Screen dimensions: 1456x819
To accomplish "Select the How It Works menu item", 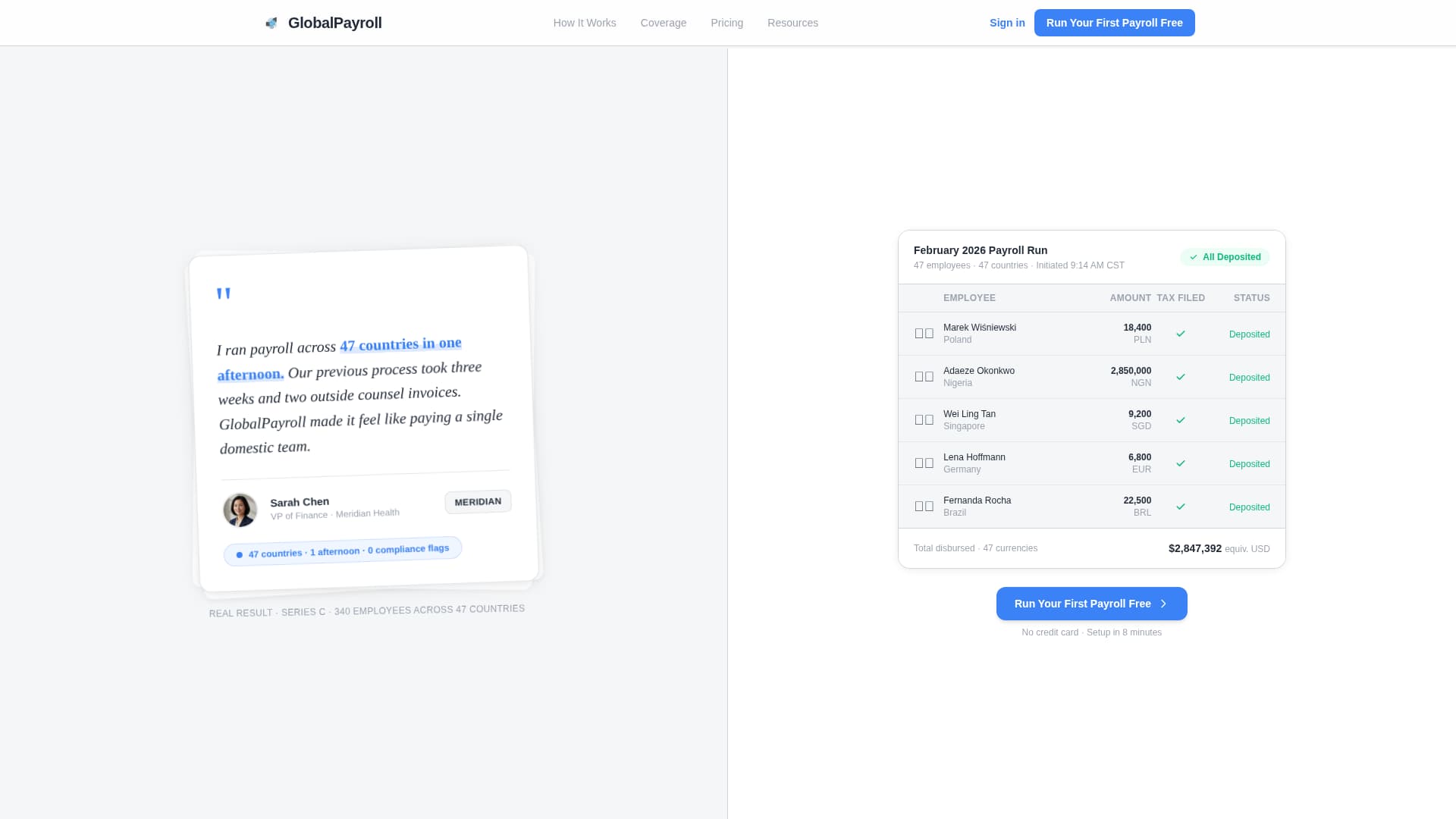I will (585, 23).
